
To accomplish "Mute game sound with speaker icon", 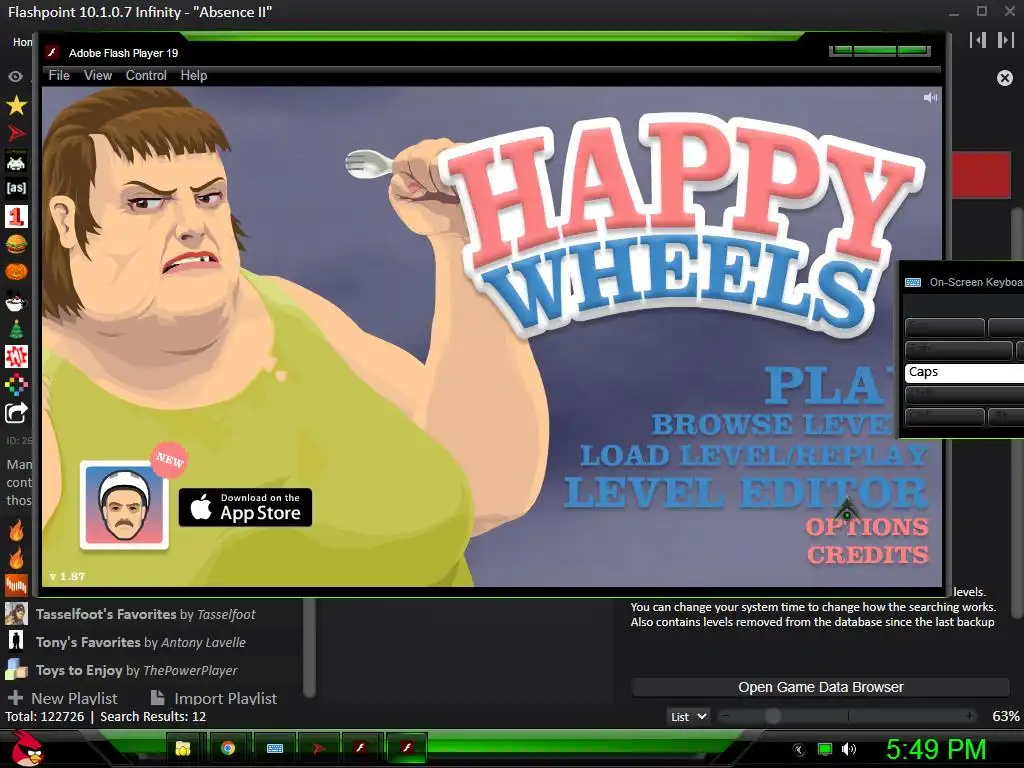I will point(930,97).
